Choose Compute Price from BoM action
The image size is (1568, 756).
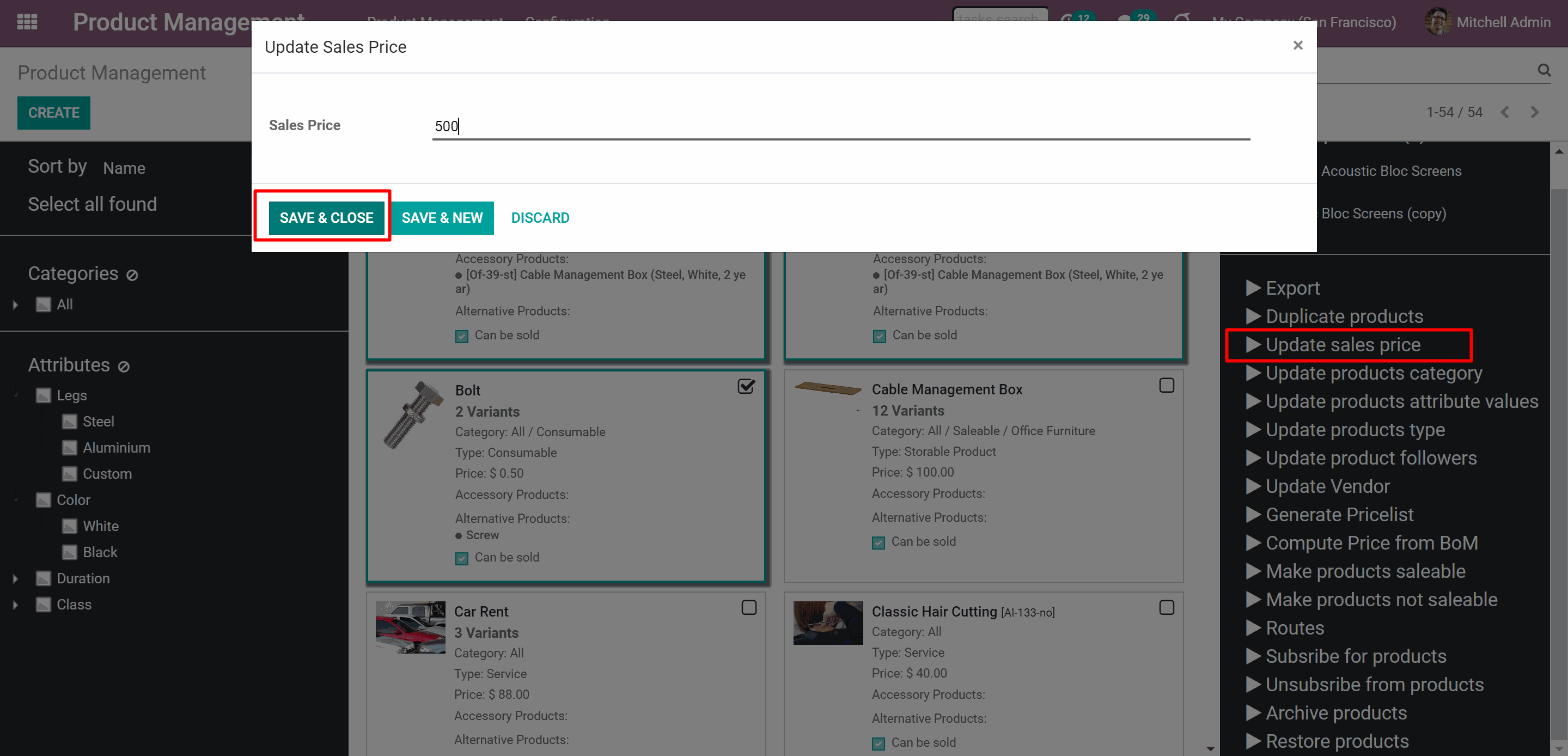click(1371, 543)
